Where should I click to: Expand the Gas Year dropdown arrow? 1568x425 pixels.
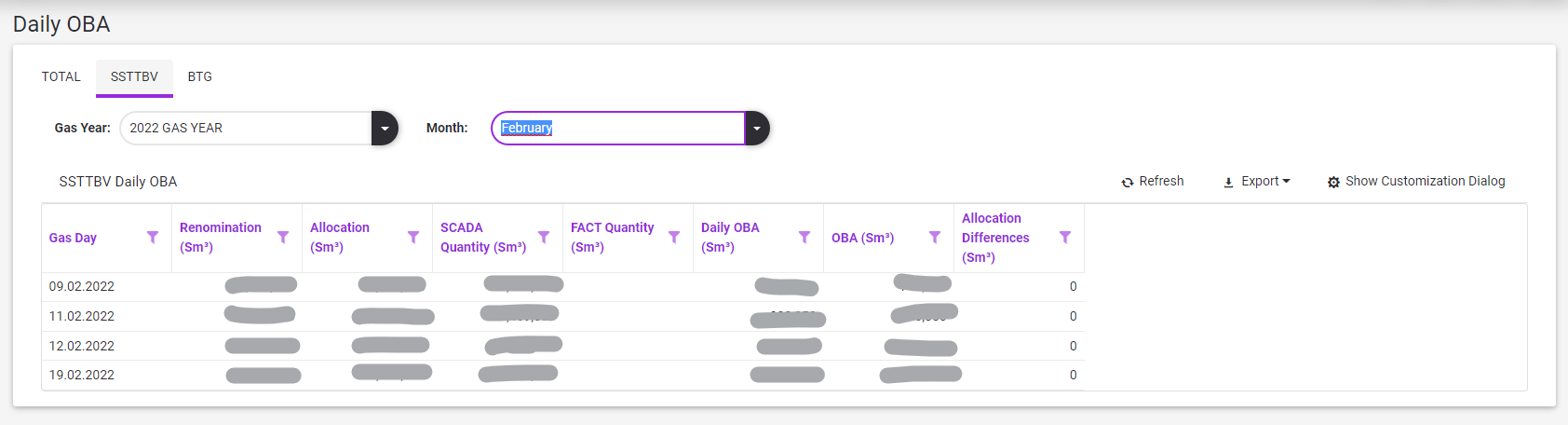[x=385, y=129]
